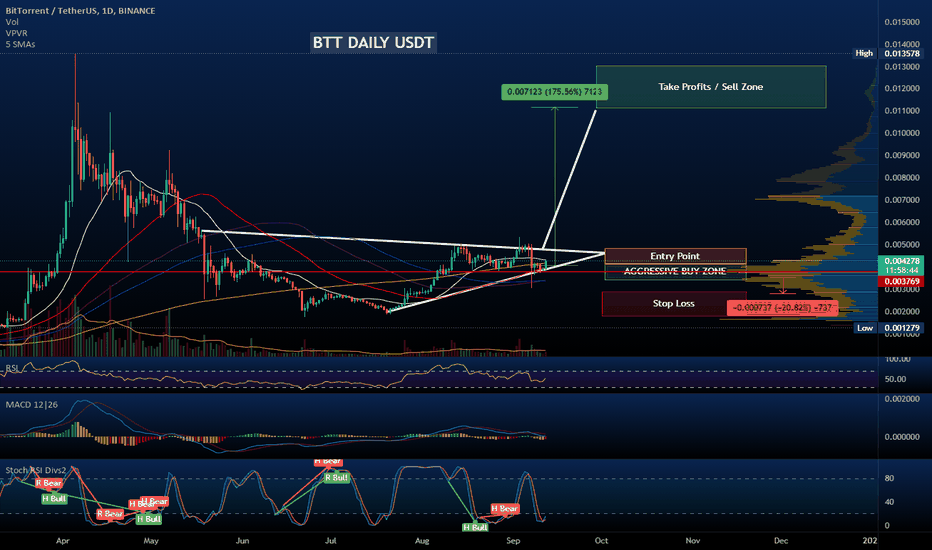The width and height of the screenshot is (932, 550).
Task: Select the Take Profits / Sell Zone box
Action: click(711, 87)
